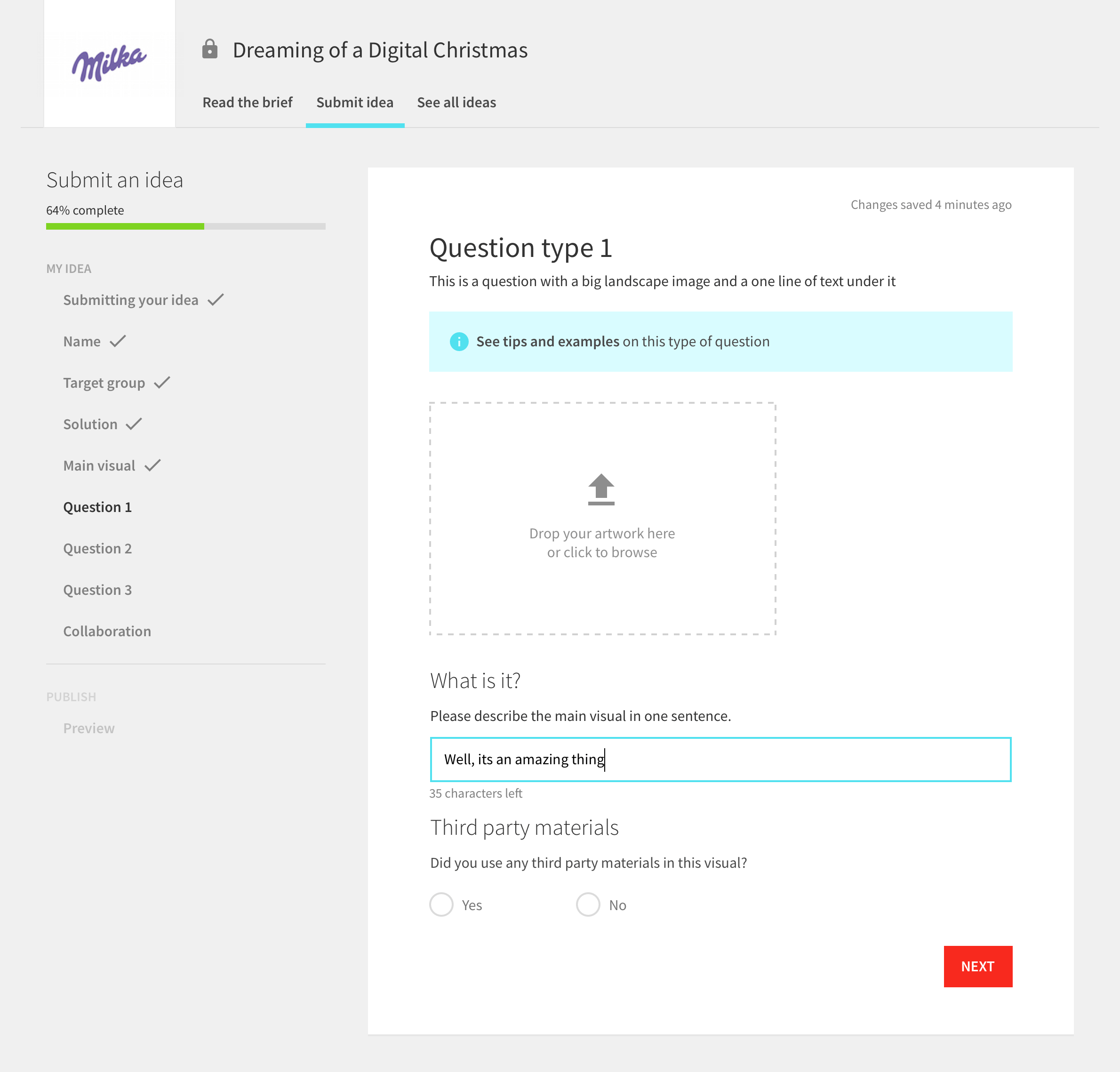Click checkmark next to Main visual

point(152,465)
